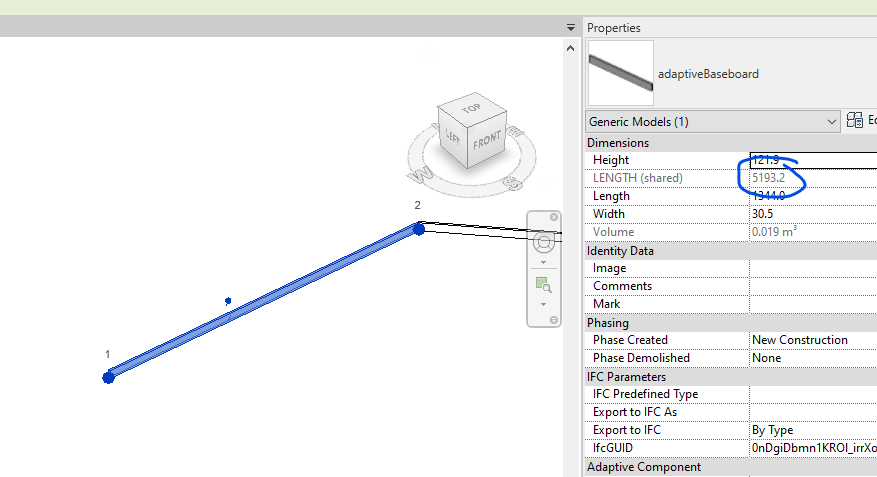Screen dimensions: 877x477
Task: Click the LENGTH (shared) parameter label
Action: (638, 178)
